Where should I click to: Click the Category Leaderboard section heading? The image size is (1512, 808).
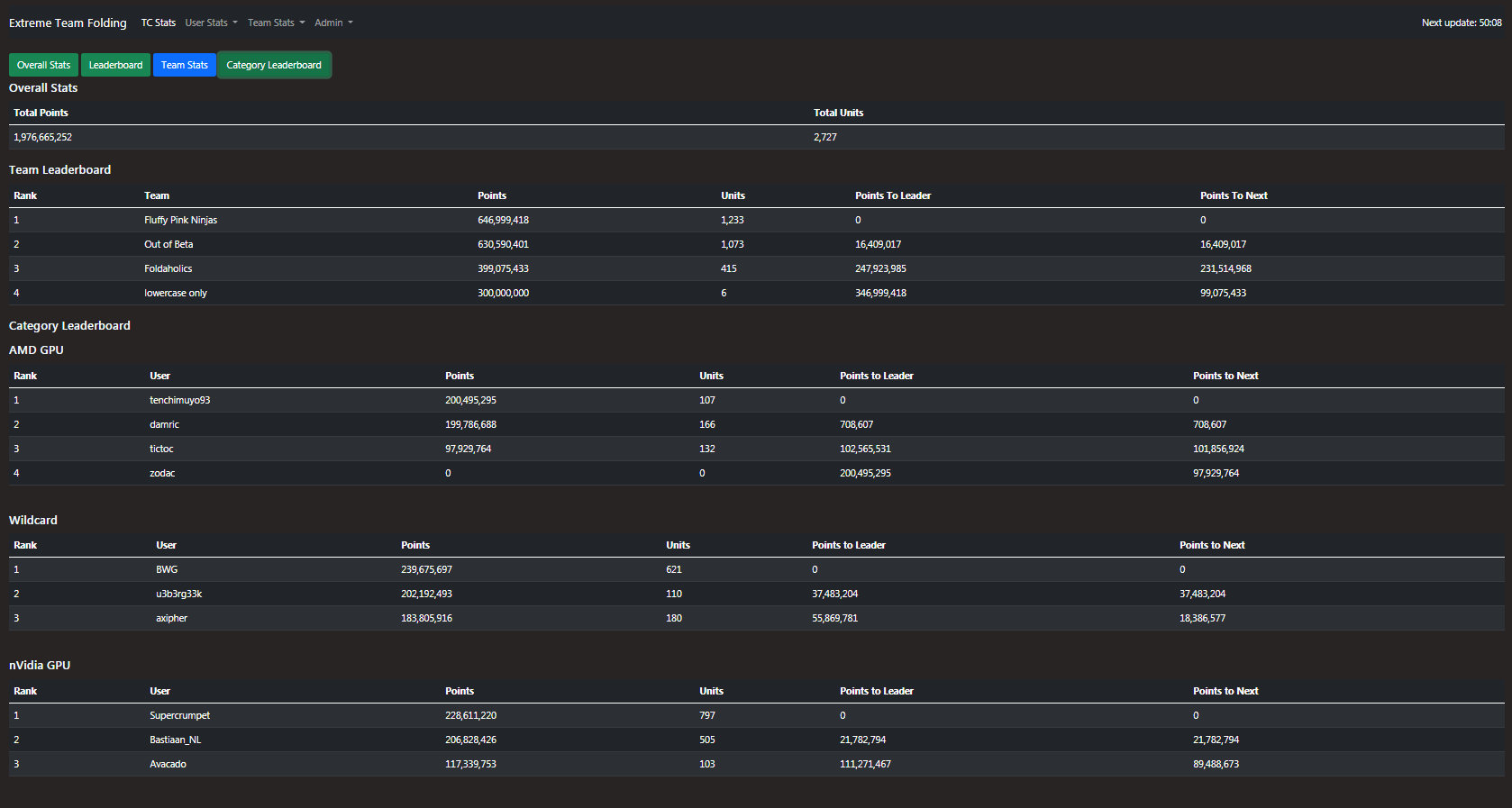[x=69, y=325]
